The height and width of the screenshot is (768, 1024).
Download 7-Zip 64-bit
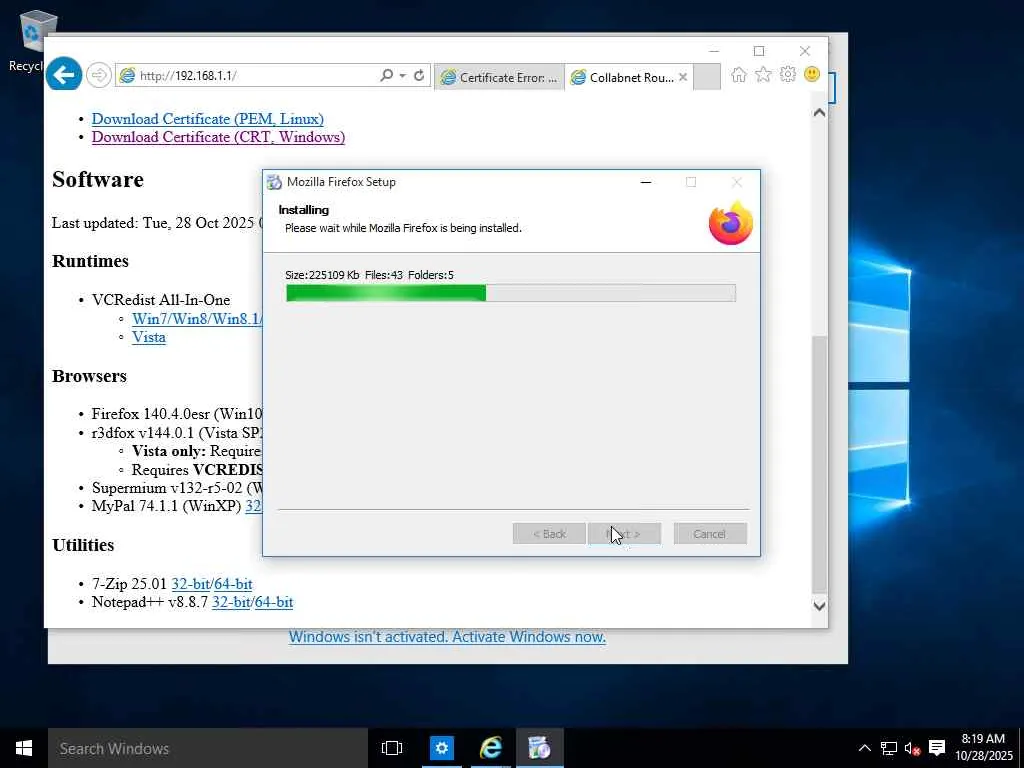(x=233, y=584)
